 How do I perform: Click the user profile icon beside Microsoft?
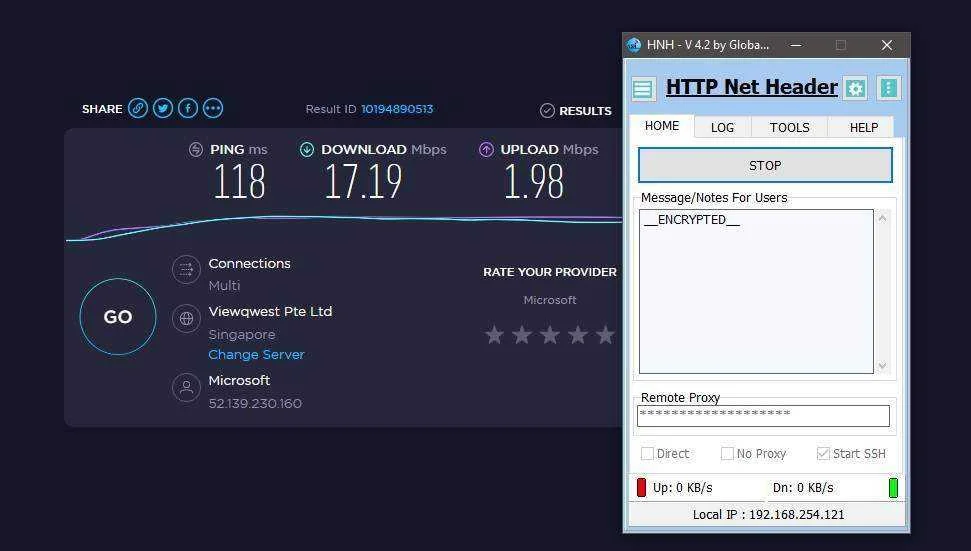pos(186,388)
